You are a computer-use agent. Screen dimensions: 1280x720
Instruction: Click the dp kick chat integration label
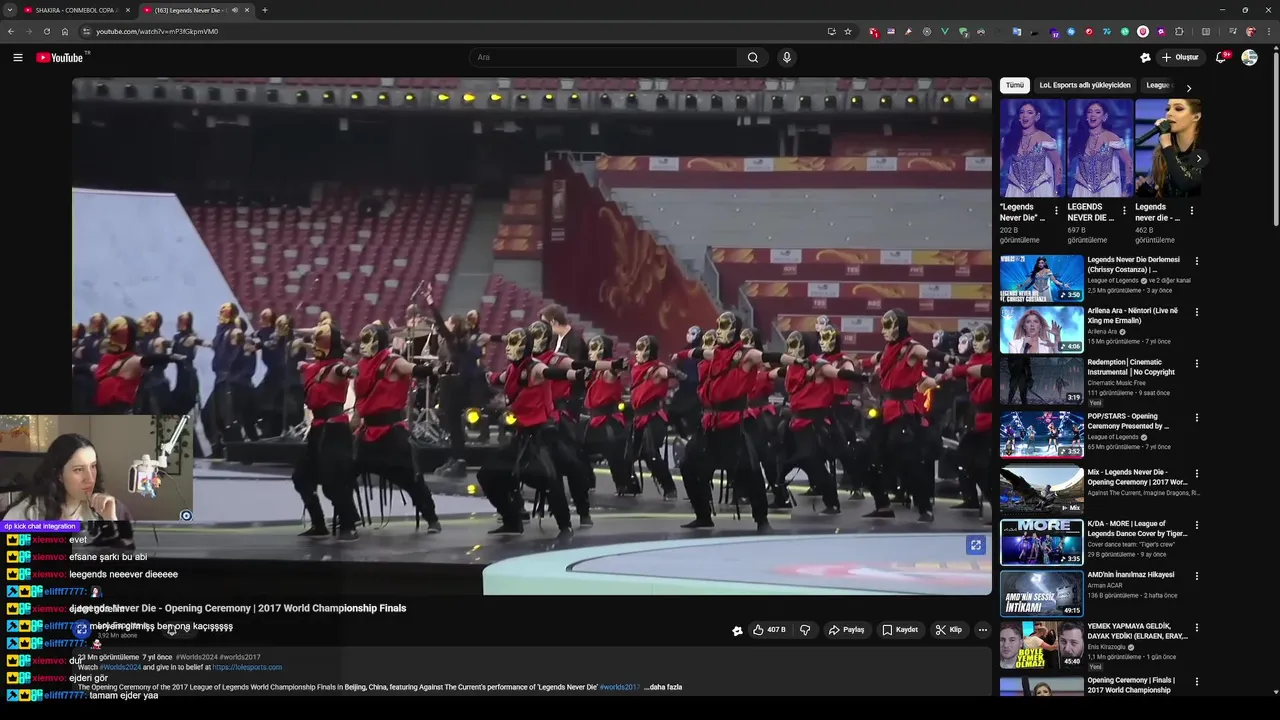pos(40,526)
